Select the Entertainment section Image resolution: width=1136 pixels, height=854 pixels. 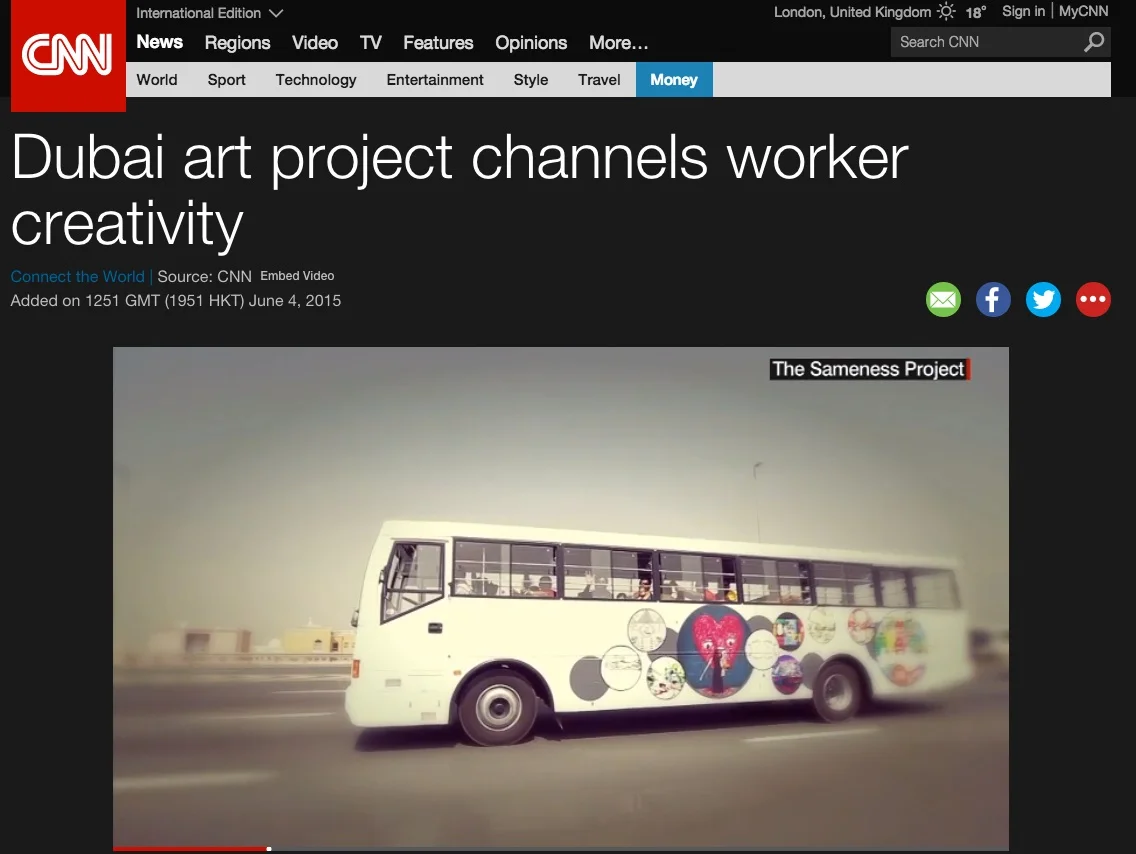pyautogui.click(x=435, y=79)
